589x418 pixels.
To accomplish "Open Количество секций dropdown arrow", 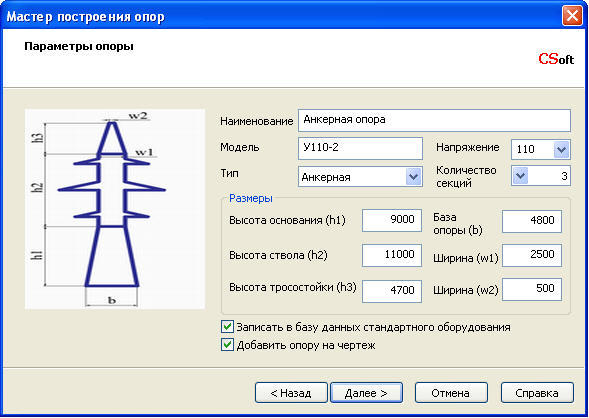I will tap(520, 175).
